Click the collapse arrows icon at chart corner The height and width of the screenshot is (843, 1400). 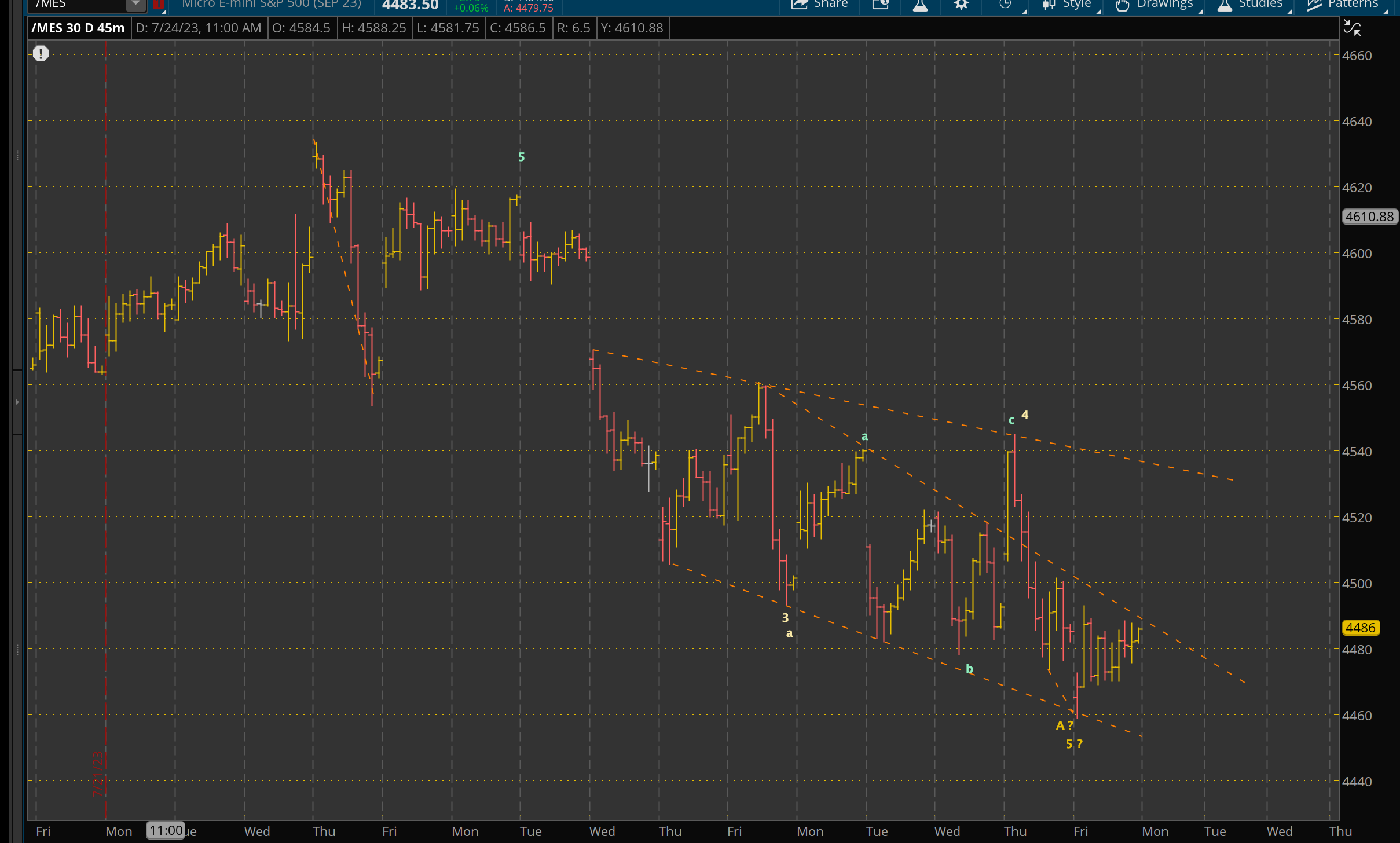pyautogui.click(x=1352, y=28)
